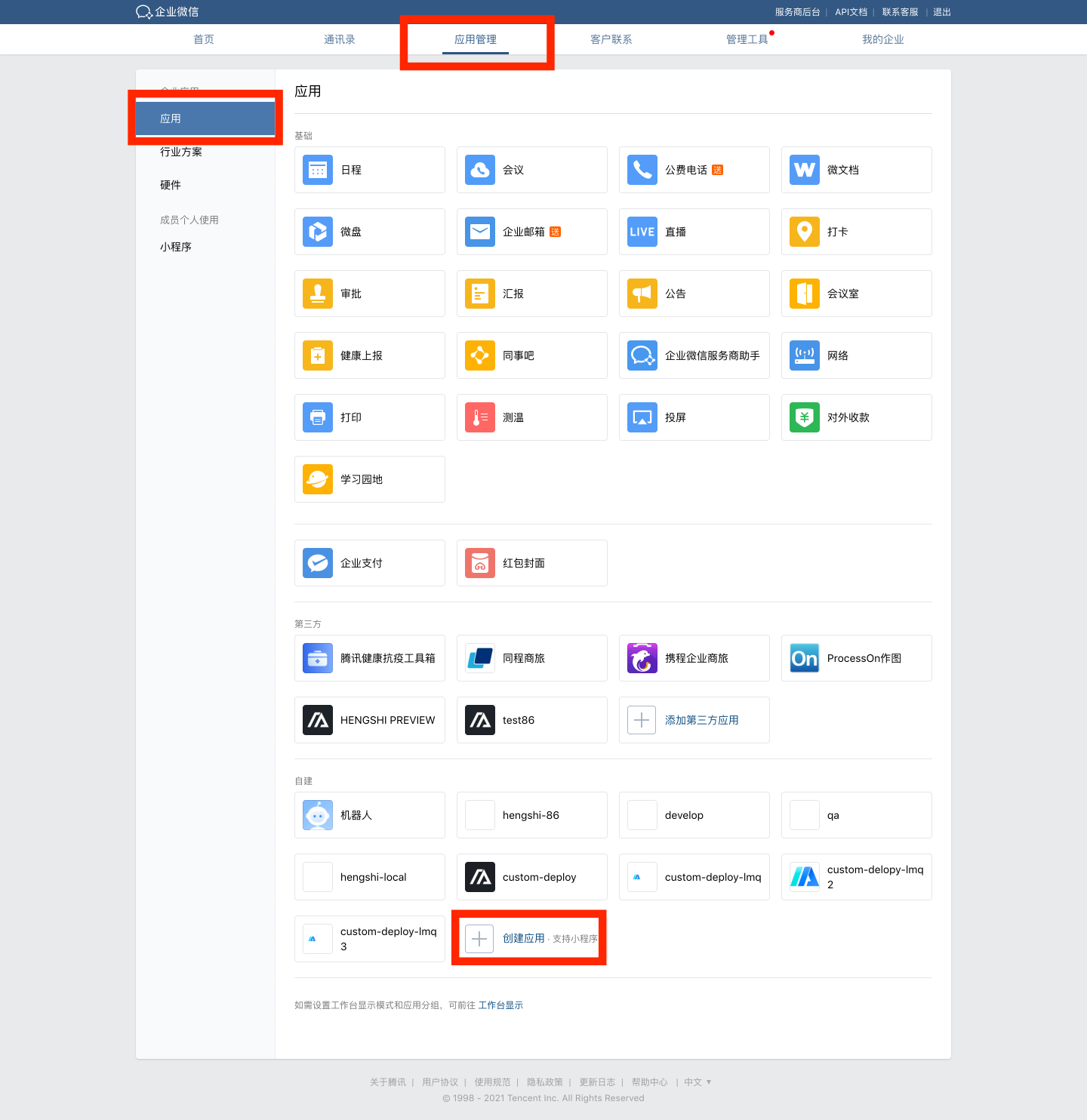
Task: Open the 测温 thermometer icon
Action: [x=480, y=417]
